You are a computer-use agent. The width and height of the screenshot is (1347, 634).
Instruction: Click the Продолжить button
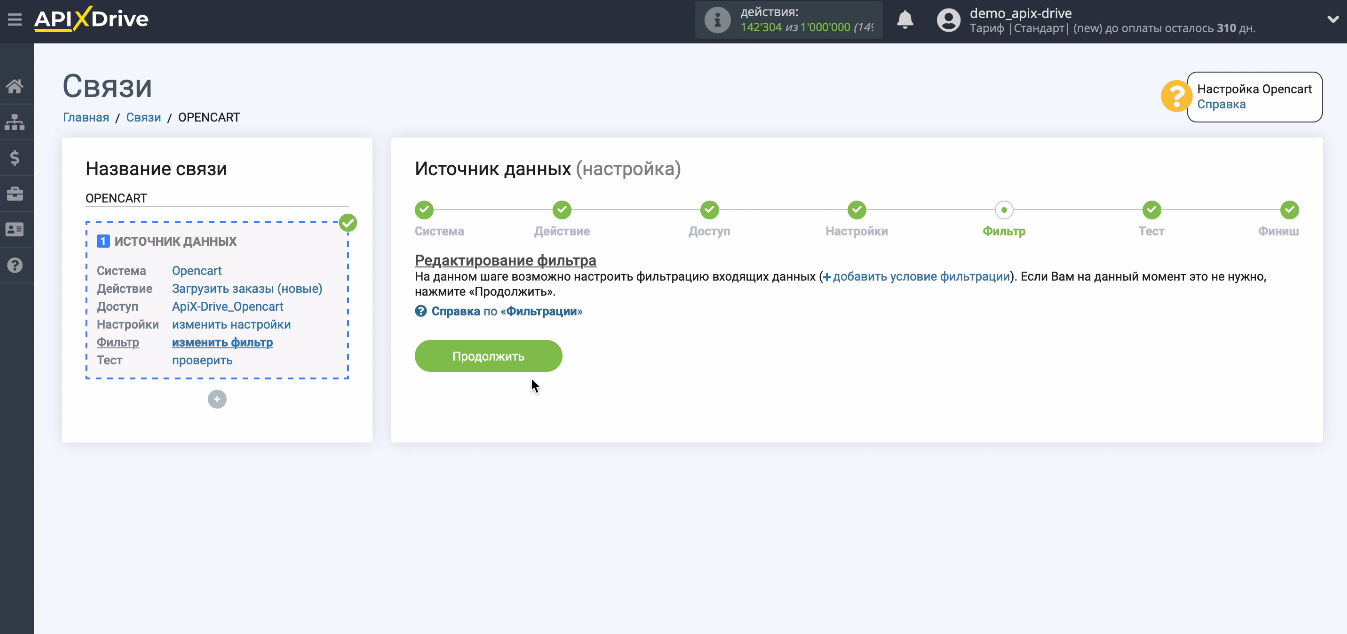[x=488, y=356]
